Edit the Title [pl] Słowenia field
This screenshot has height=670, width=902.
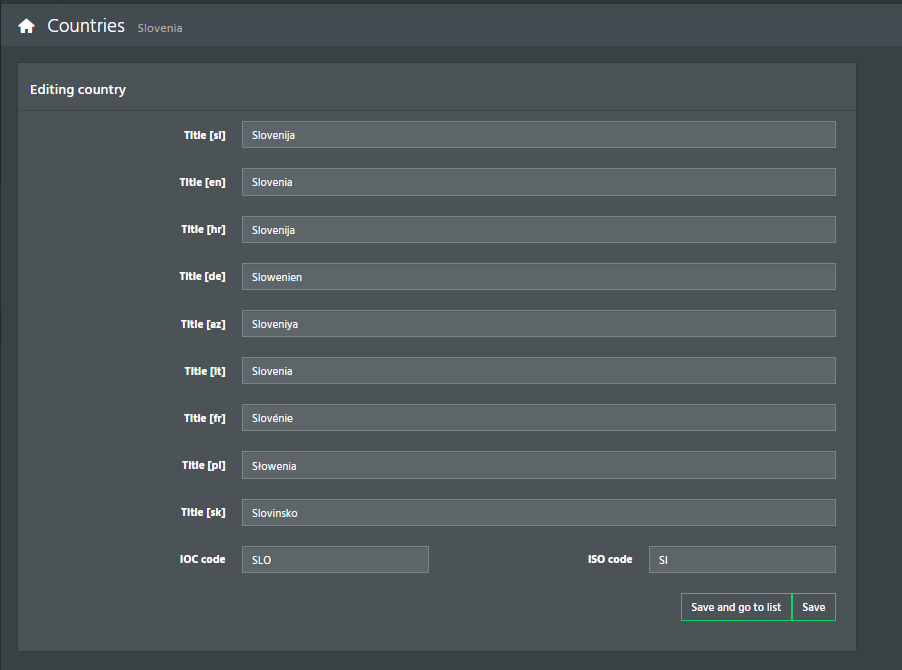(538, 465)
